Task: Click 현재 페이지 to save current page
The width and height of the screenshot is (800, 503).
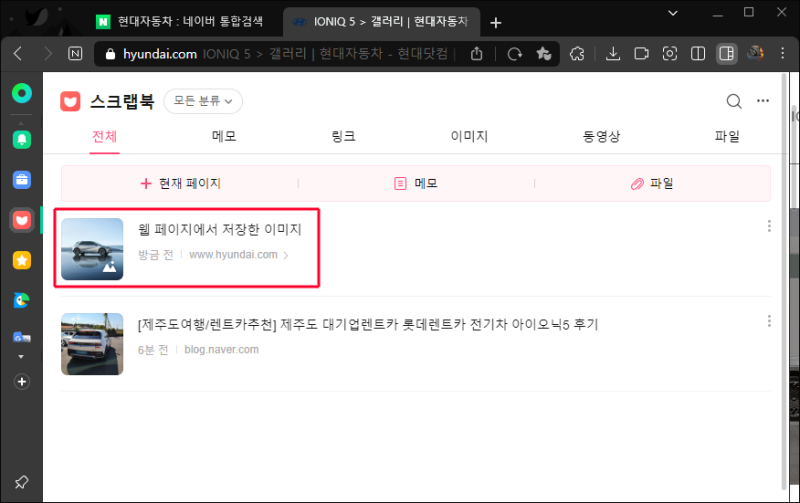Action: (180, 183)
